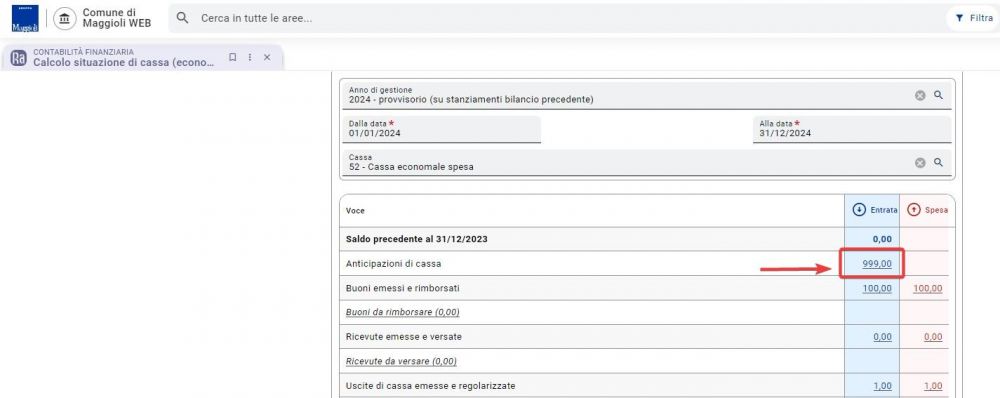This screenshot has width=1000, height=398.
Task: Open the 999,00 Anticipazioni di cassa link
Action: [877, 263]
